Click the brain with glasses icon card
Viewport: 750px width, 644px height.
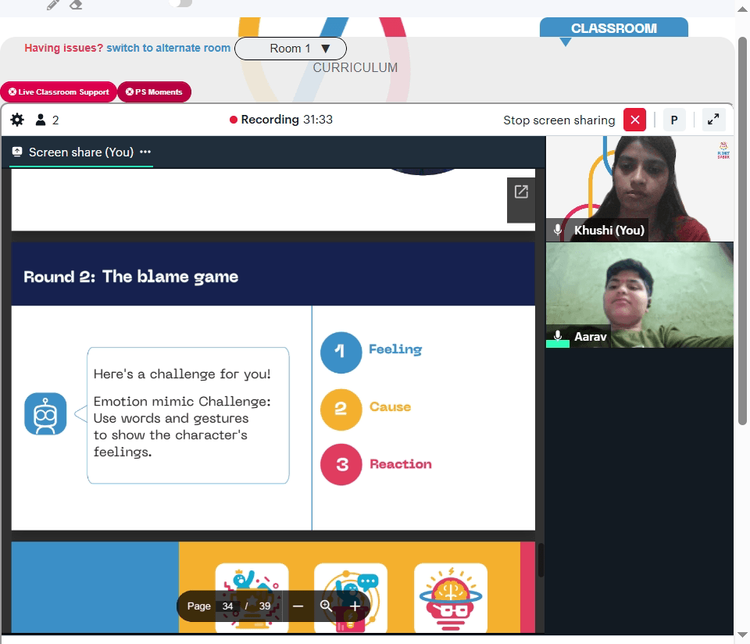(450, 598)
